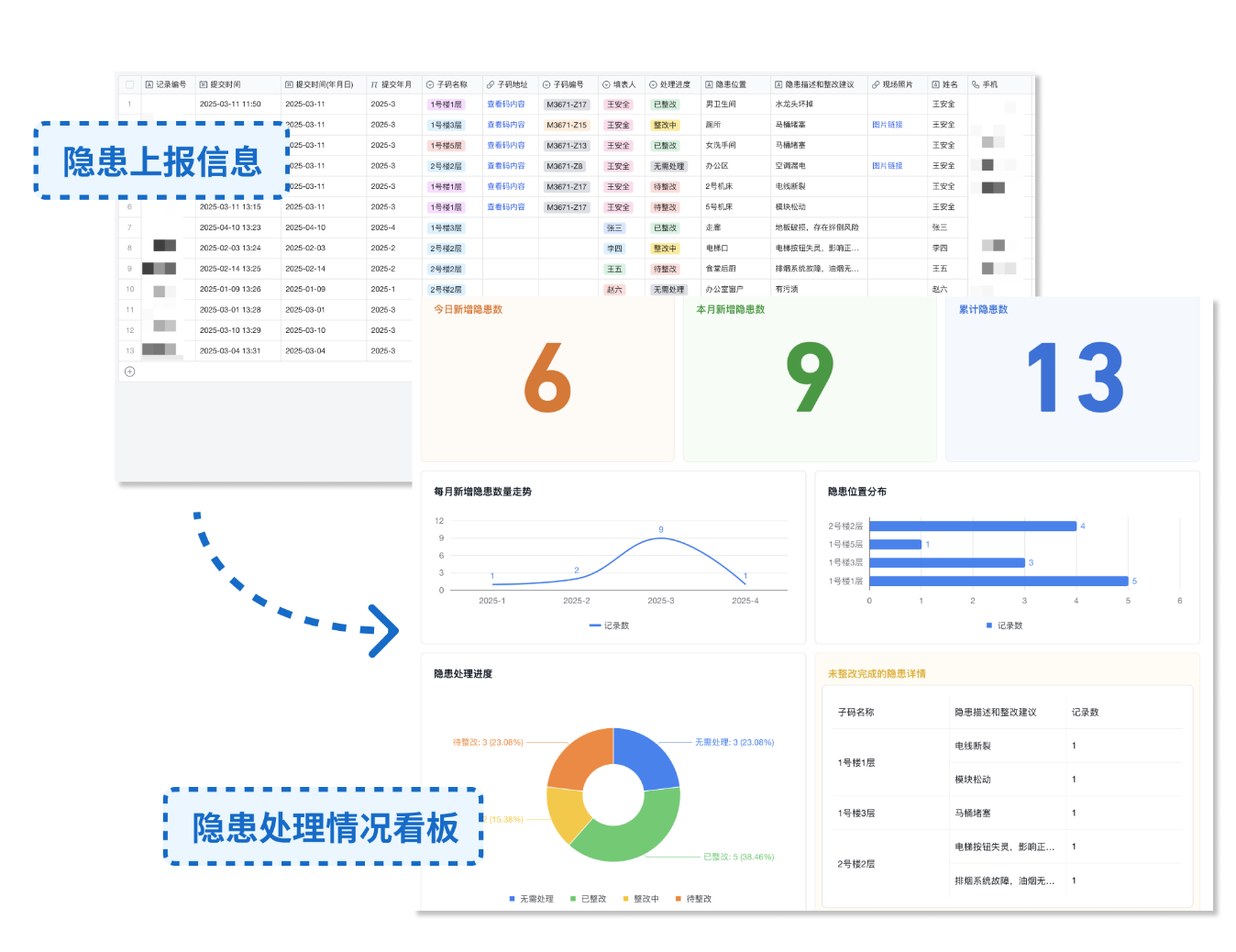
Task: Click the blue 无需处理 donut segment
Action: 646,758
